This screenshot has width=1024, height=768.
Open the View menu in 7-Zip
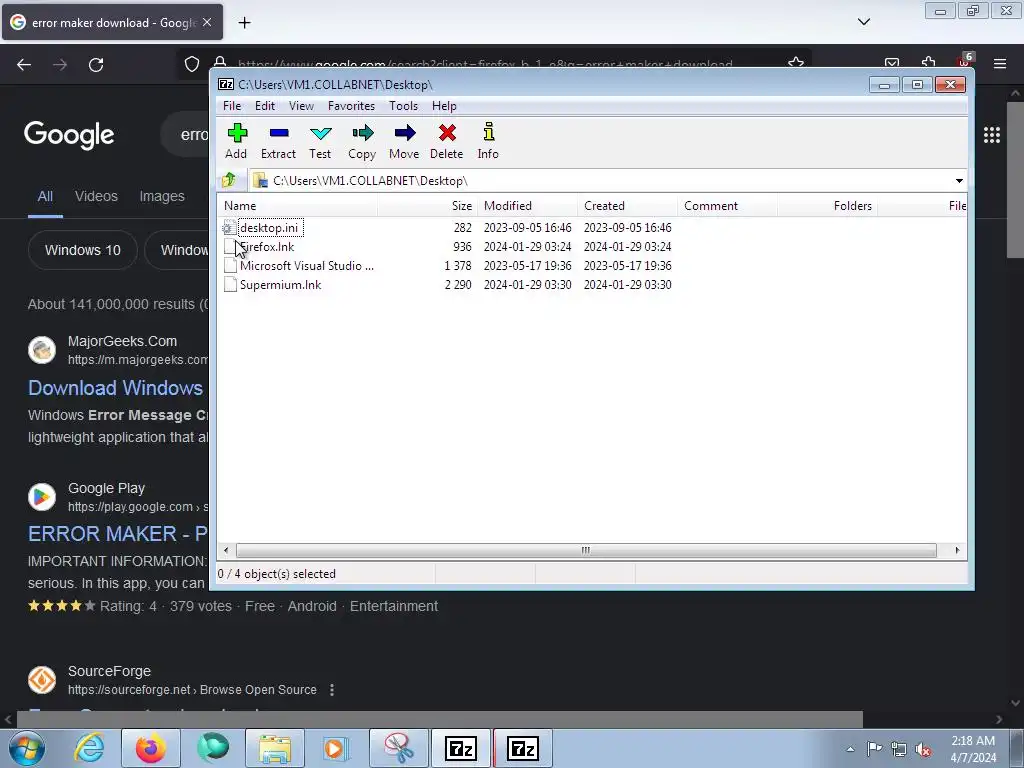[301, 106]
